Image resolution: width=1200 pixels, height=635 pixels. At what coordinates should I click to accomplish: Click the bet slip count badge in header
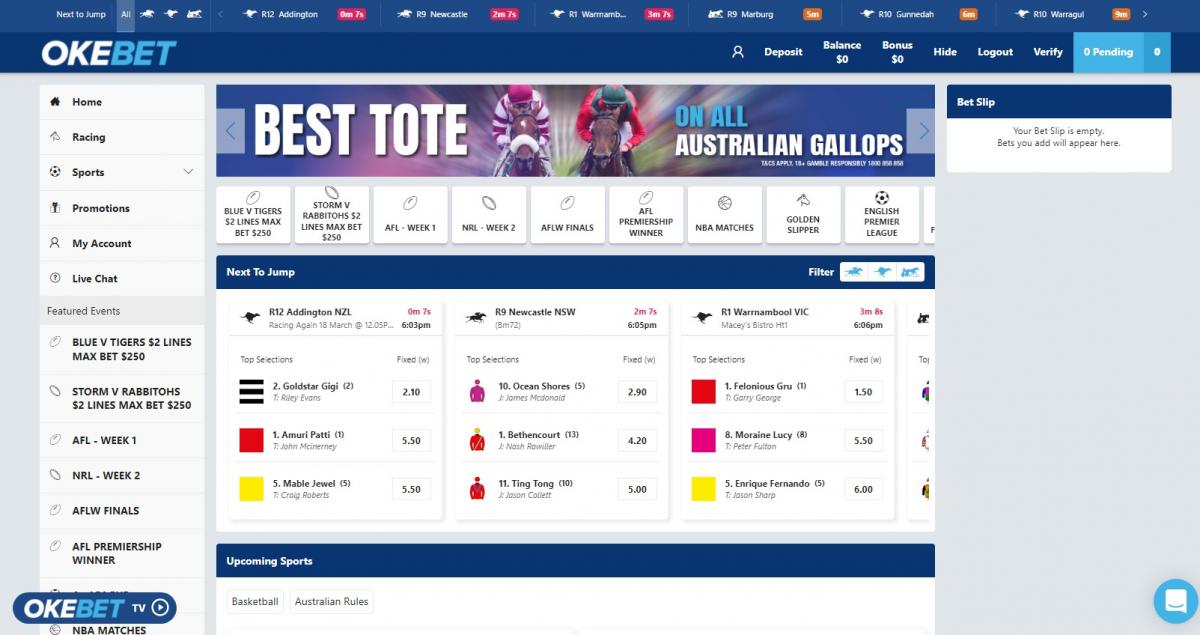[x=1157, y=52]
